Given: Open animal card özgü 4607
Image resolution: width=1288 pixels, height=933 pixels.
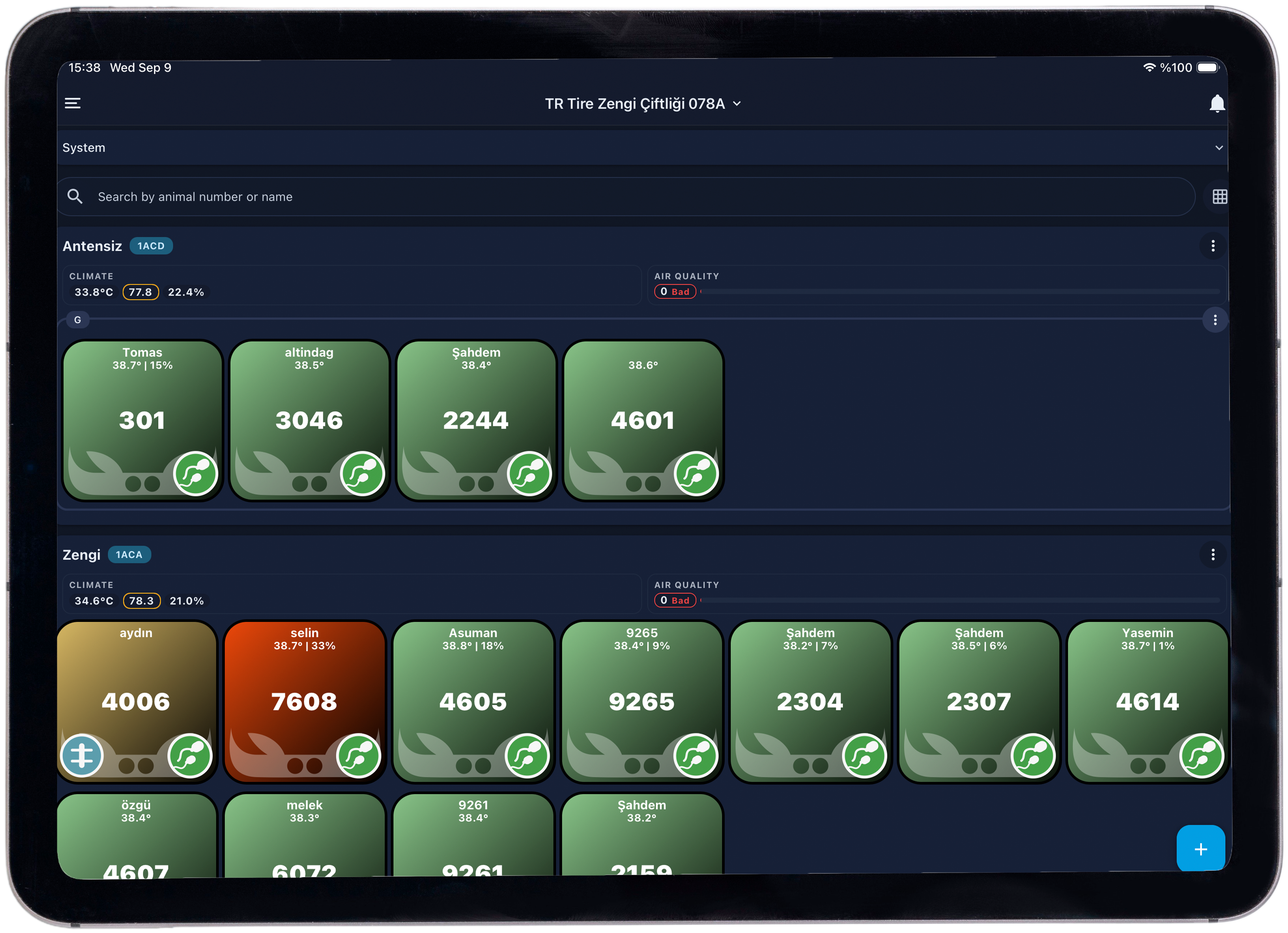Looking at the screenshot, I should point(136,835).
